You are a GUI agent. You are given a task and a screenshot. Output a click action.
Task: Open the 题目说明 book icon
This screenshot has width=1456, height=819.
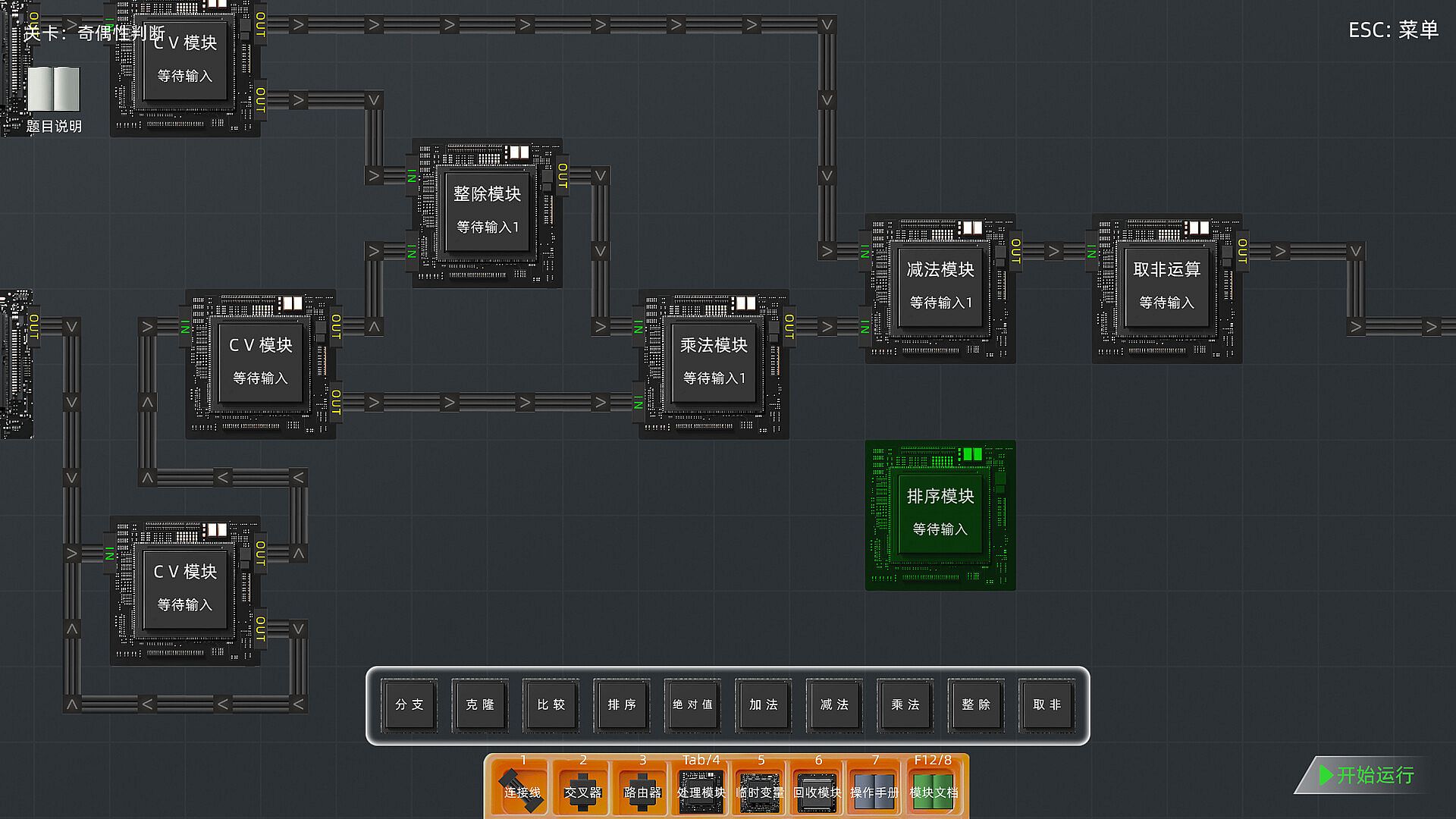point(53,89)
